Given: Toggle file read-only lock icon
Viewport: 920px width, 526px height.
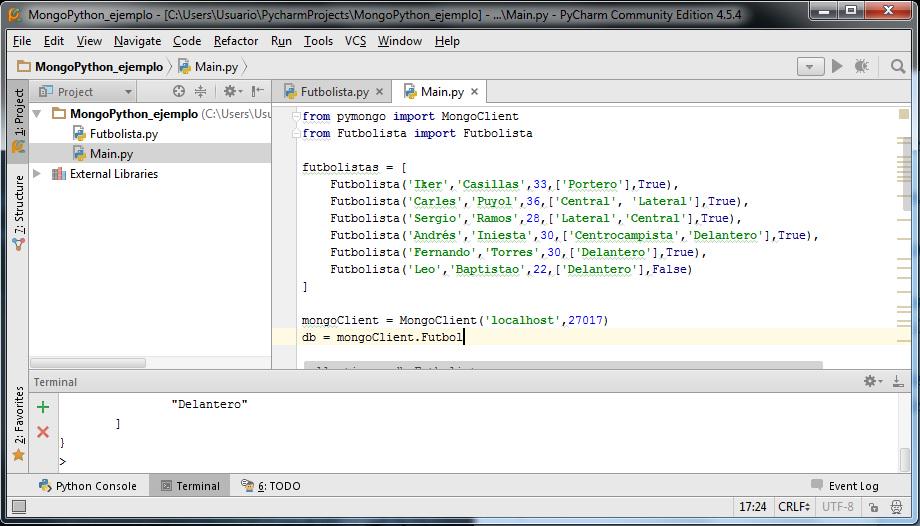Looking at the screenshot, I should click(x=874, y=507).
